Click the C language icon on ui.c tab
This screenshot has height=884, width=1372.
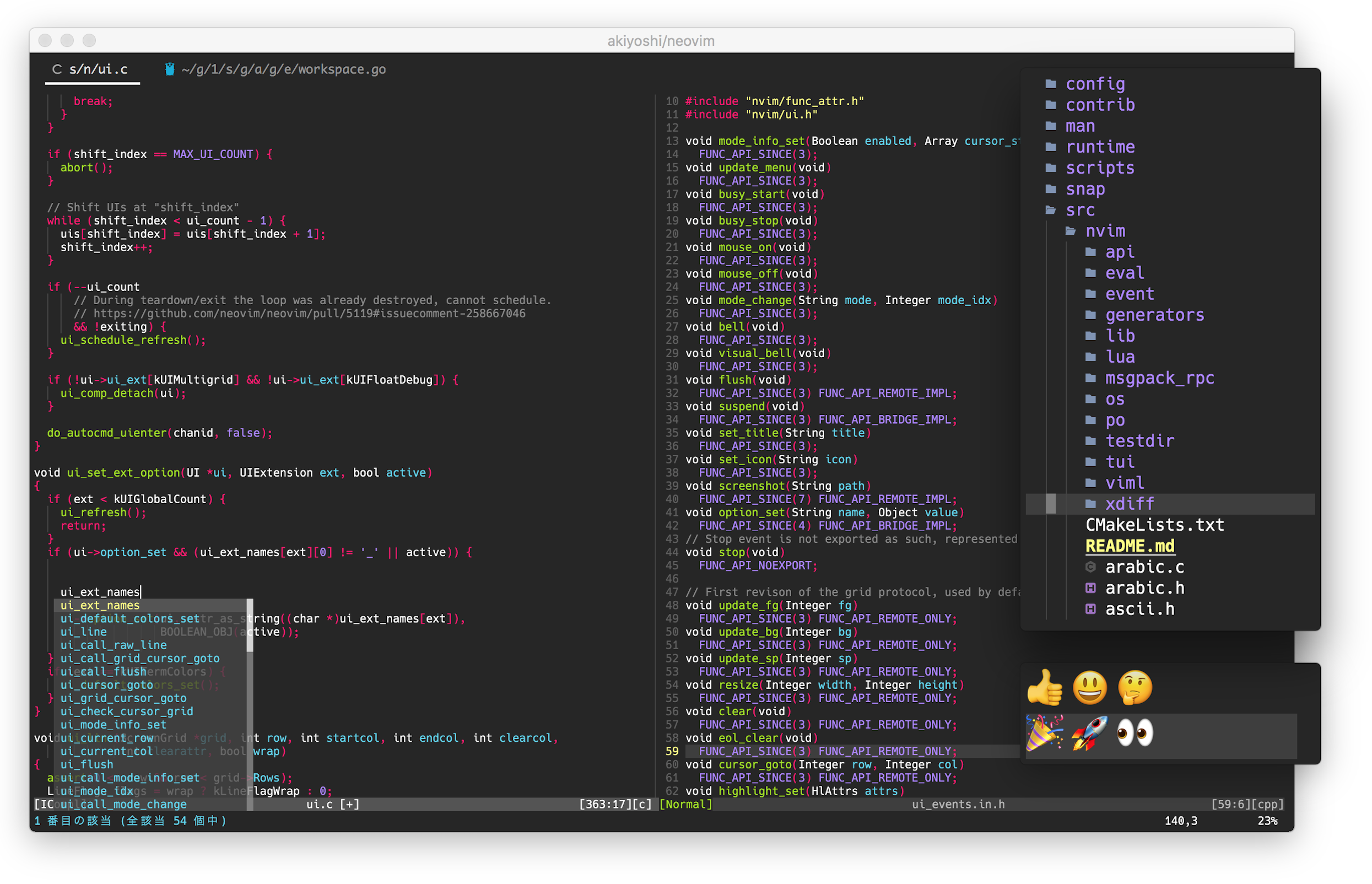[57, 69]
